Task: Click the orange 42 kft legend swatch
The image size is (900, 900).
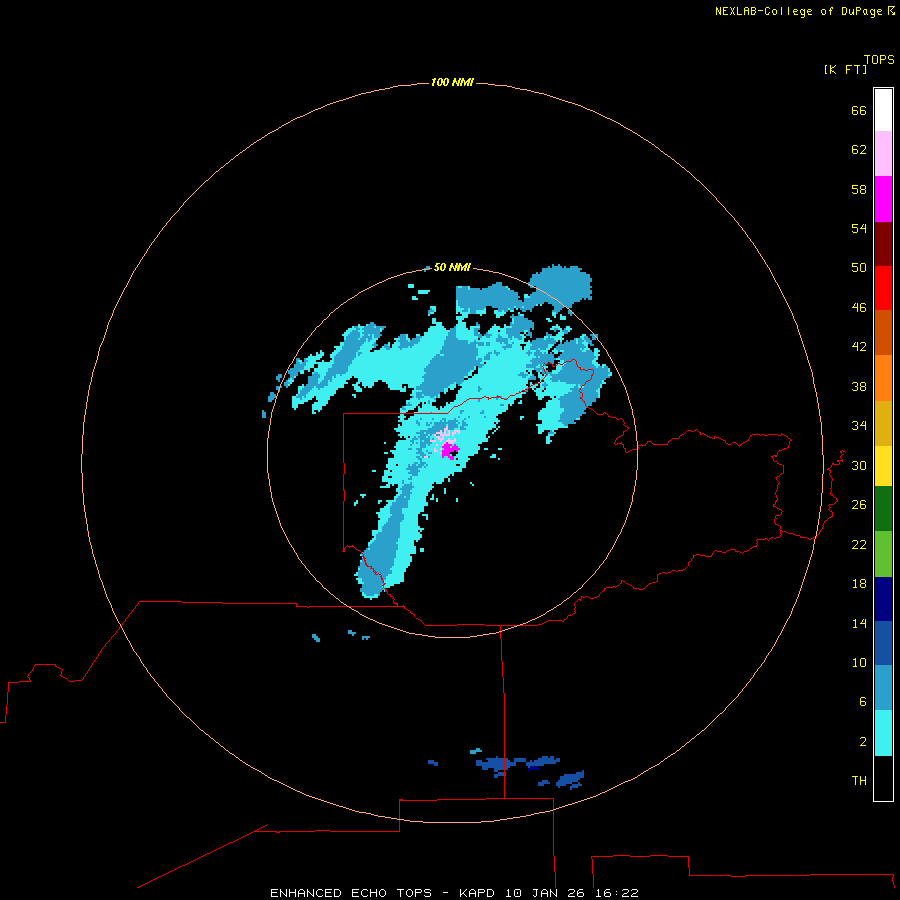Action: tap(883, 378)
